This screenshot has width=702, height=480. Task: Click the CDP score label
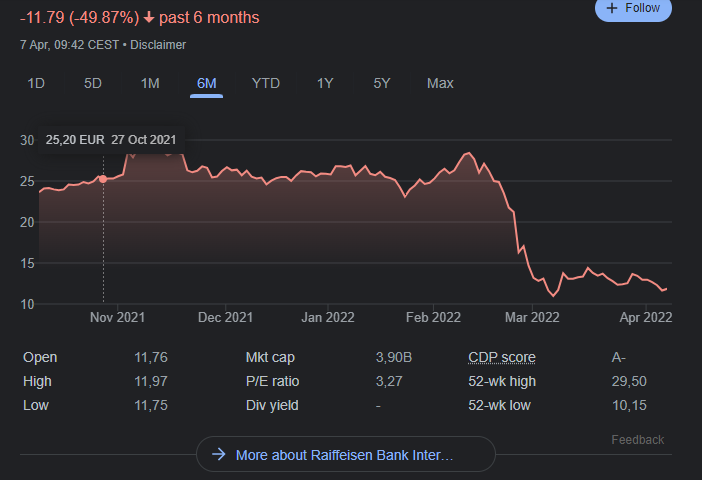click(502, 357)
